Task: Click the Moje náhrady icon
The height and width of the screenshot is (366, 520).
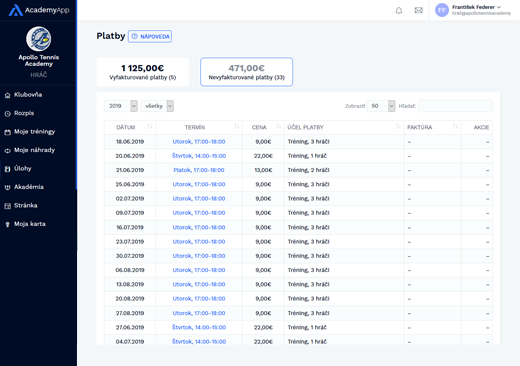Action: (8, 151)
